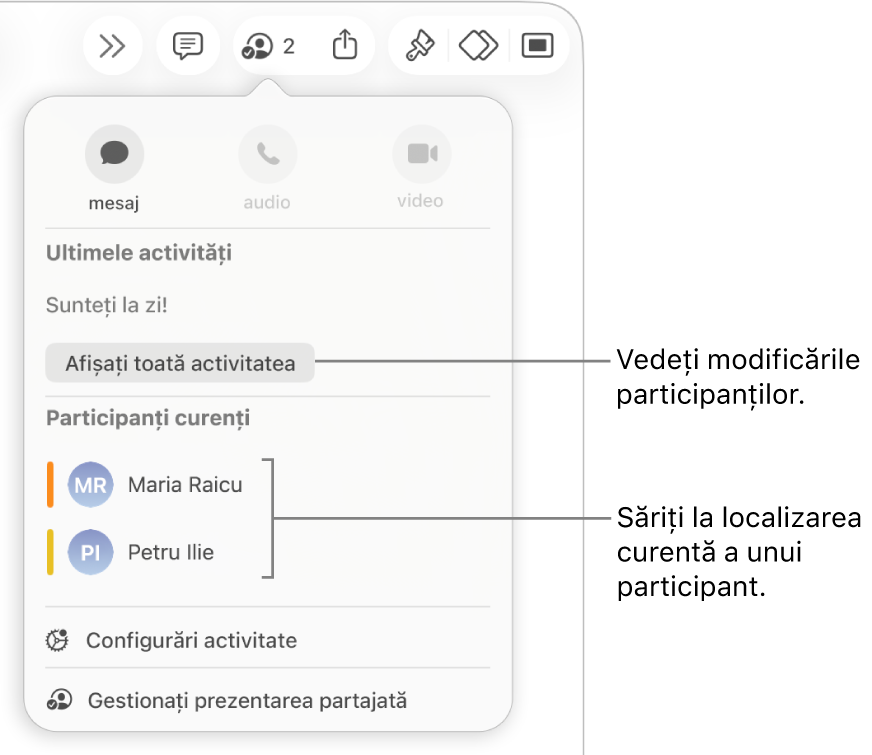Viewport: 872px width, 755px height.
Task: Open the comments speech bubble icon
Action: tap(187, 46)
